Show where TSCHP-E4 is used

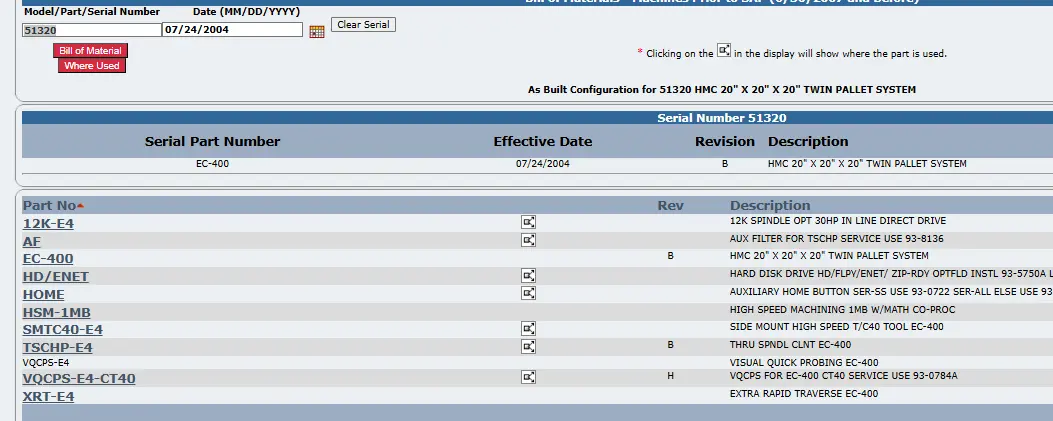[x=529, y=346]
